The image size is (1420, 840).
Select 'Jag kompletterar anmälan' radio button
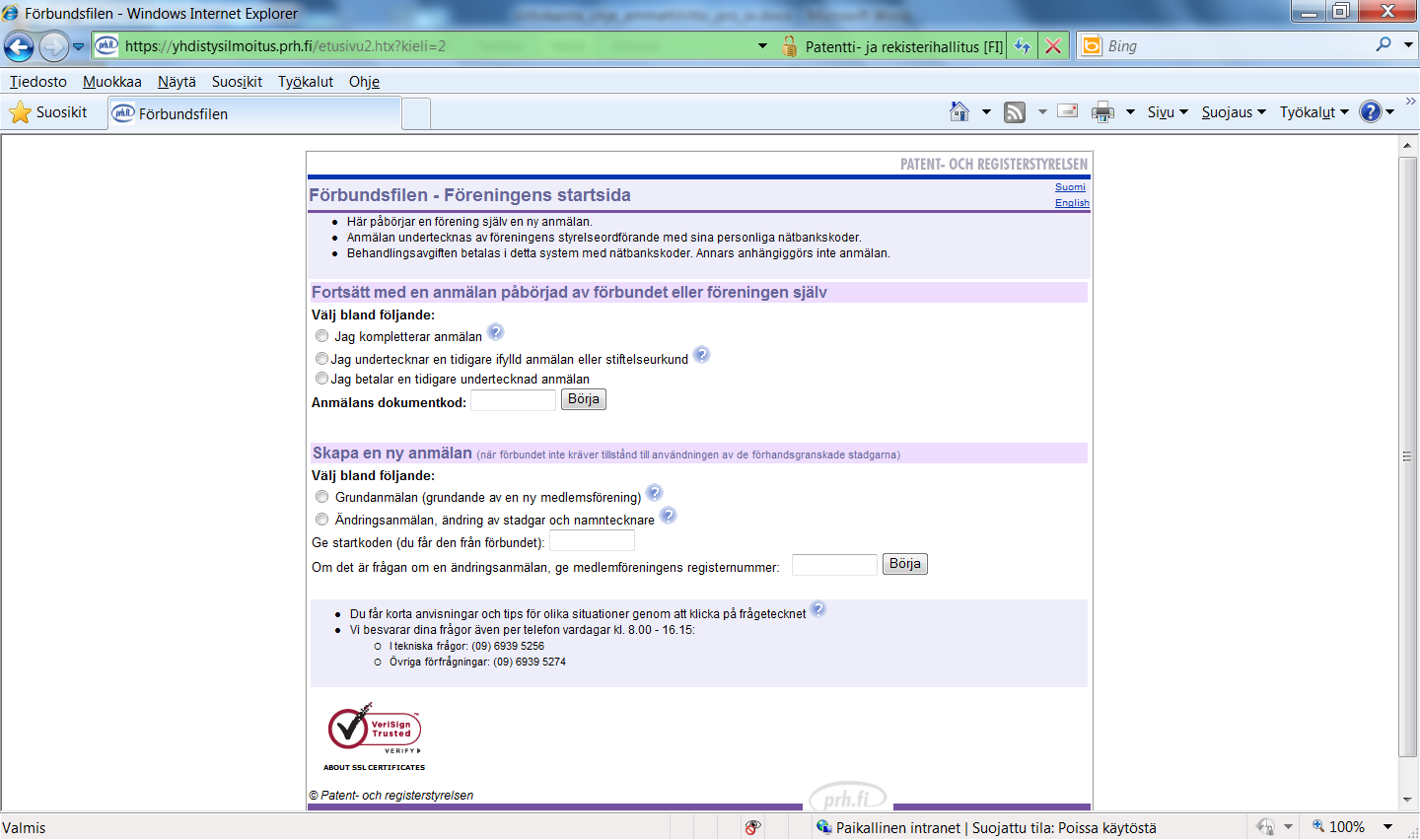pyautogui.click(x=321, y=336)
